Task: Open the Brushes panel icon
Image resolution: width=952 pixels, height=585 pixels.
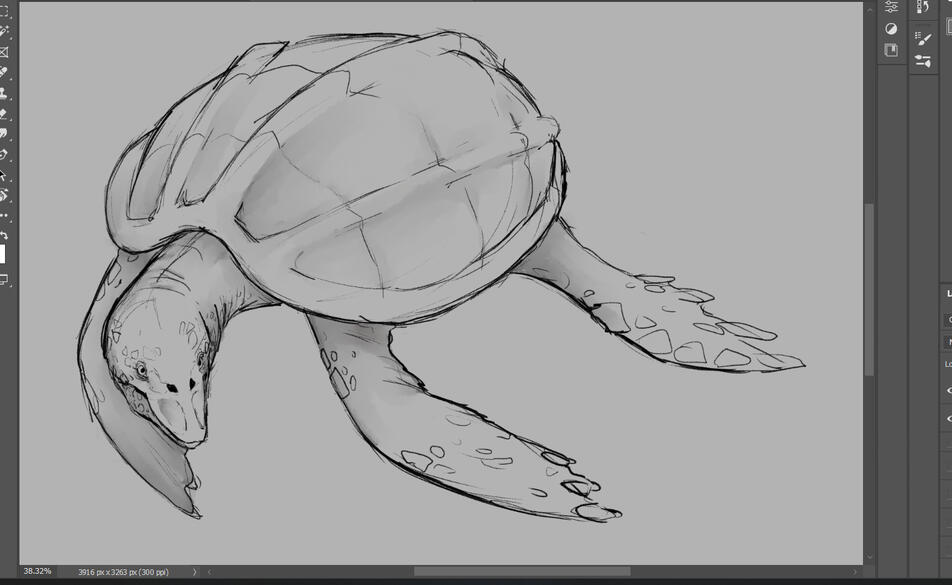Action: 923,39
